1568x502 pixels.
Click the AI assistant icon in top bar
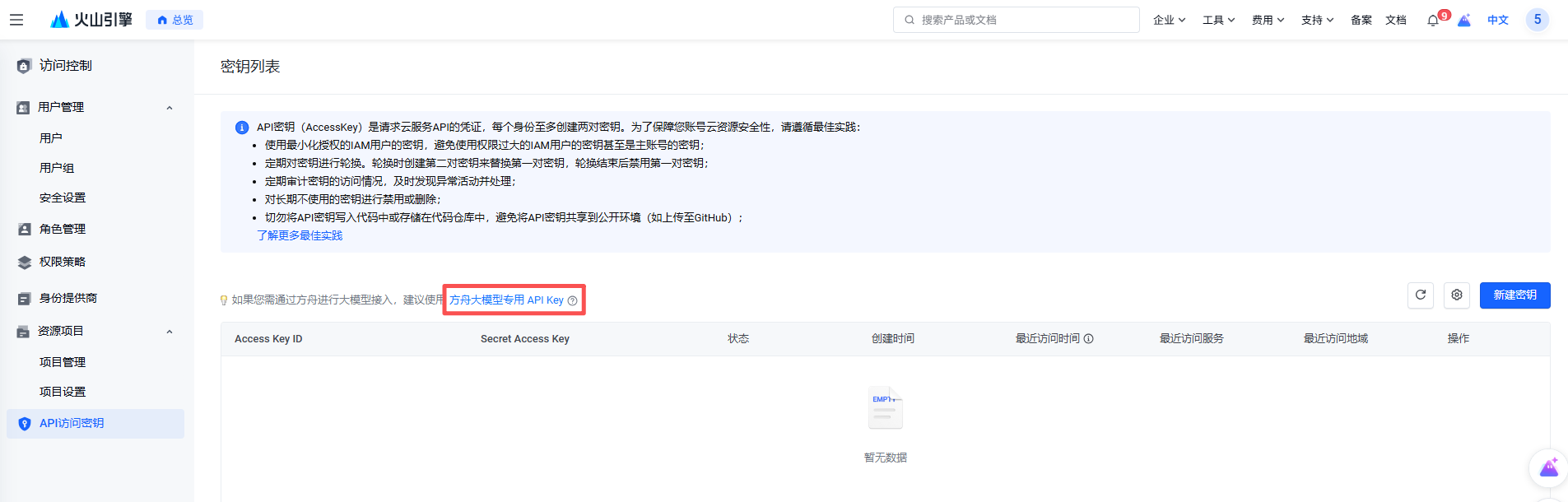click(1464, 21)
